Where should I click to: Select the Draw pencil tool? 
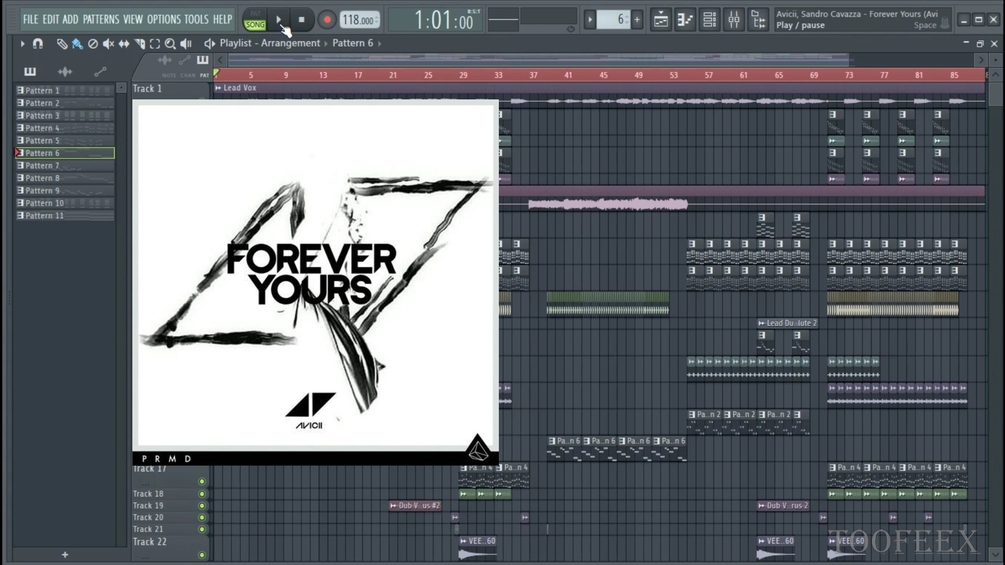pos(62,44)
